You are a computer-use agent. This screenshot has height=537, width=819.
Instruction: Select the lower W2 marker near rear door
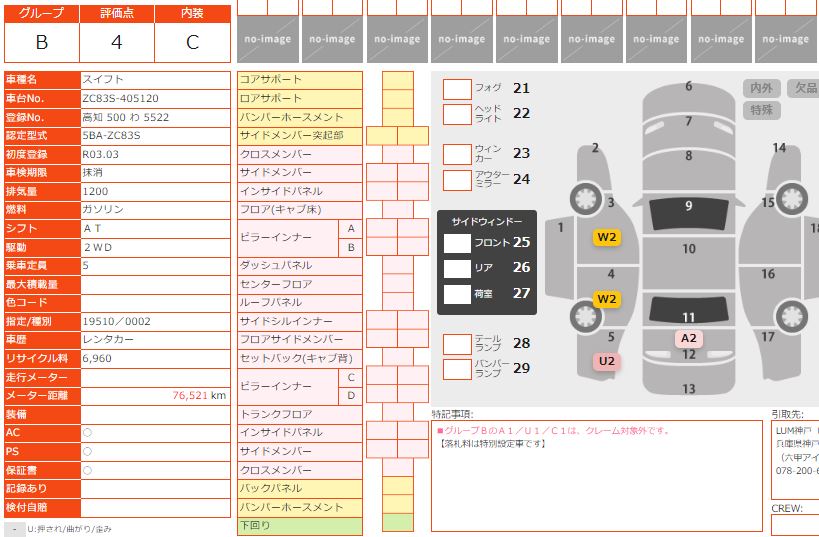[x=607, y=299]
